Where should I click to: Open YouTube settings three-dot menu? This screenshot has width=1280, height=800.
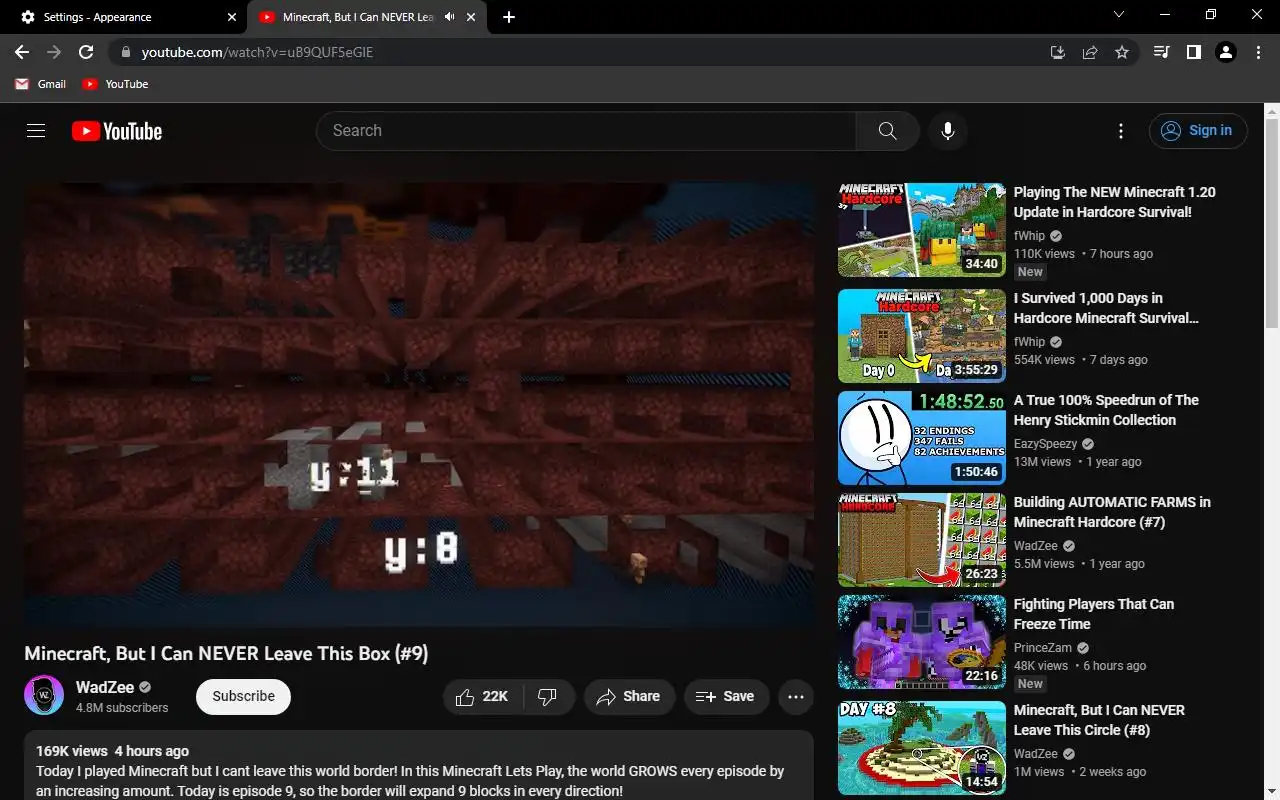(x=1121, y=131)
